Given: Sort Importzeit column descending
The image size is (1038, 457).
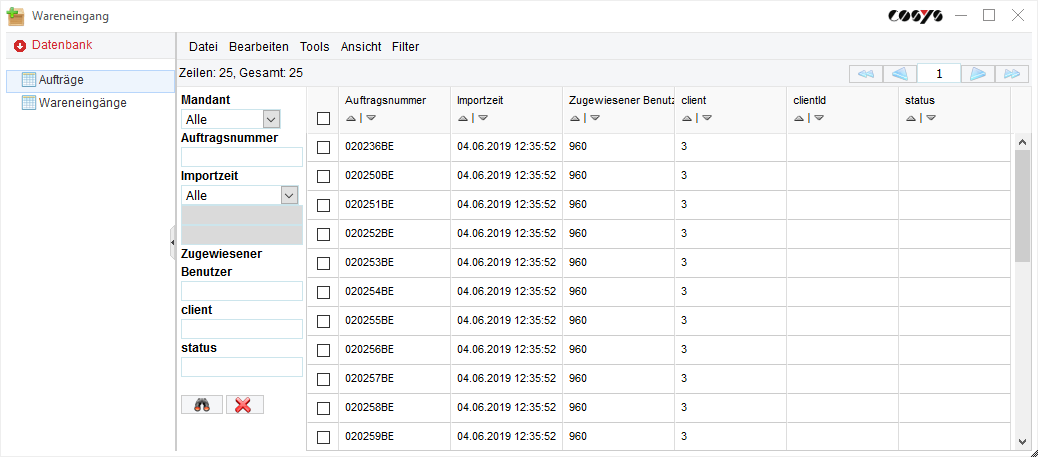Looking at the screenshot, I should 483,118.
